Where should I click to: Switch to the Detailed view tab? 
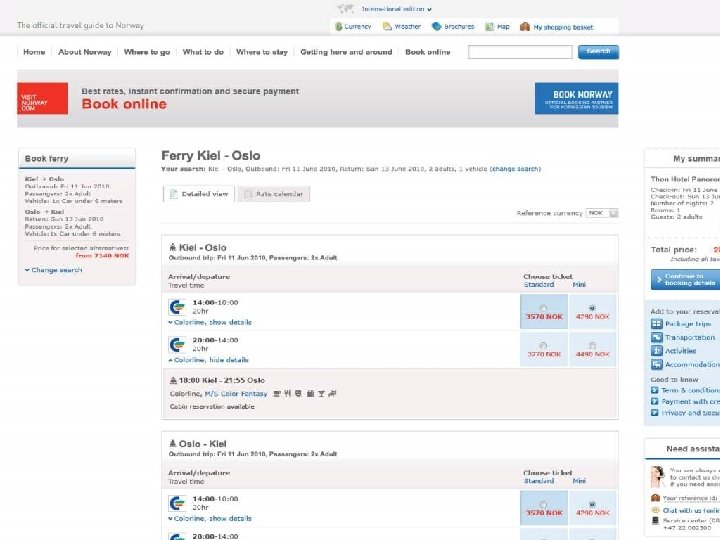click(199, 194)
